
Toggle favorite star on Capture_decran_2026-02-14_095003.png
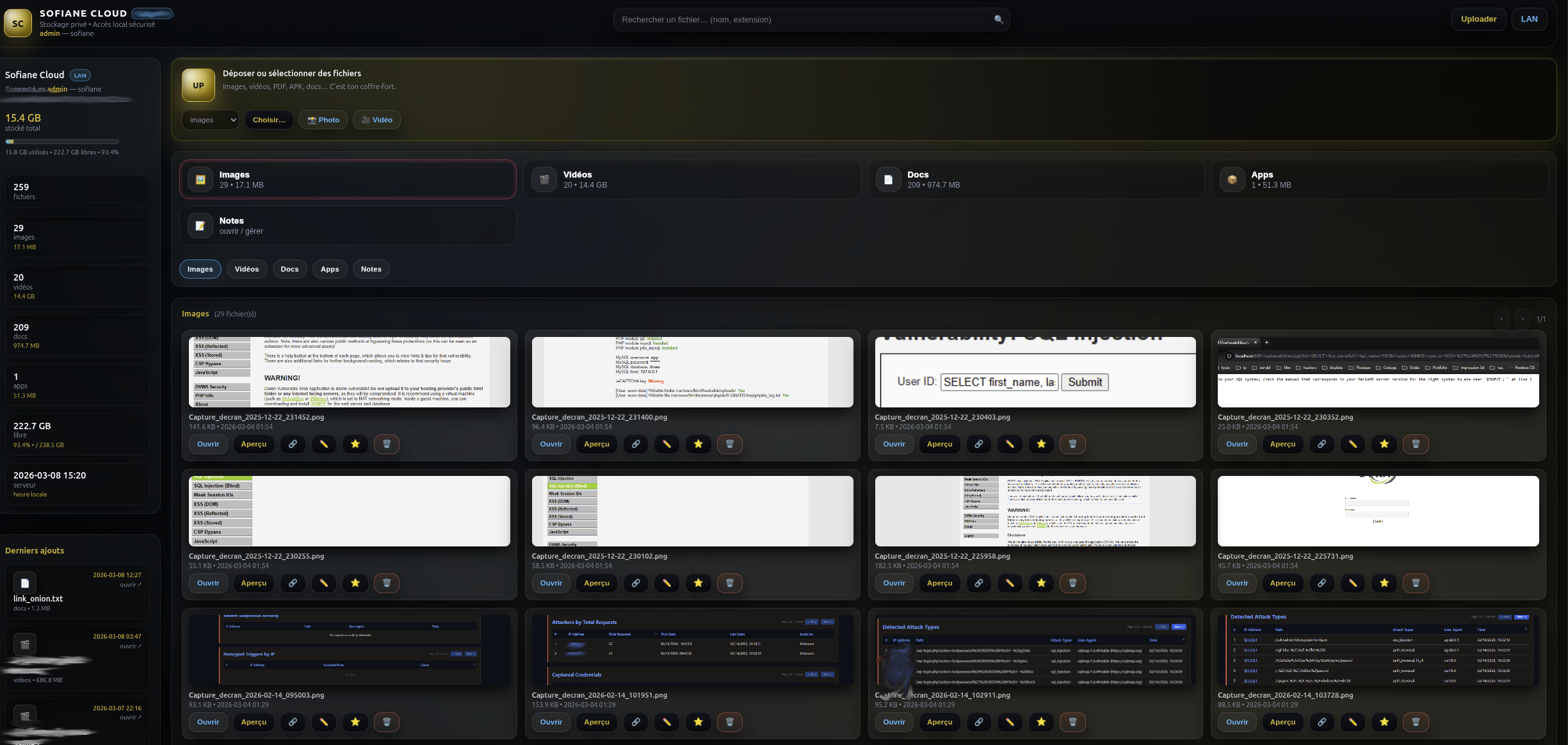(x=355, y=722)
